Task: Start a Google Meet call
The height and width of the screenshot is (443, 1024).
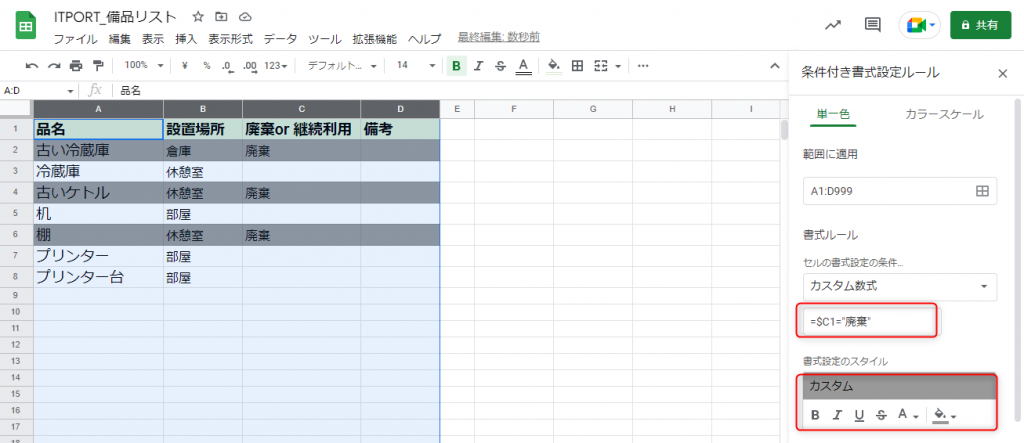Action: pyautogui.click(x=920, y=25)
